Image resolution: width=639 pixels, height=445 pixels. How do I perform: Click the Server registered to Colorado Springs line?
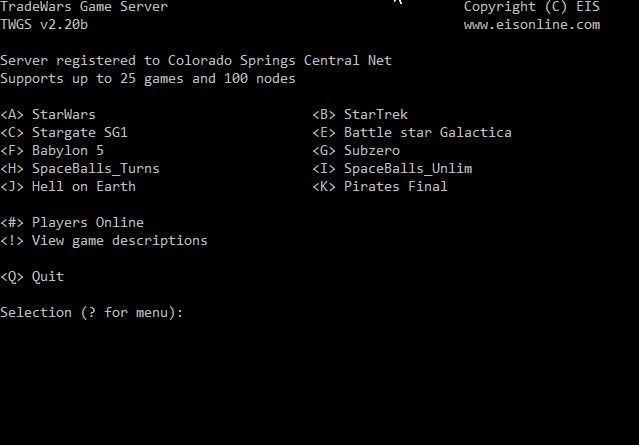coord(196,61)
